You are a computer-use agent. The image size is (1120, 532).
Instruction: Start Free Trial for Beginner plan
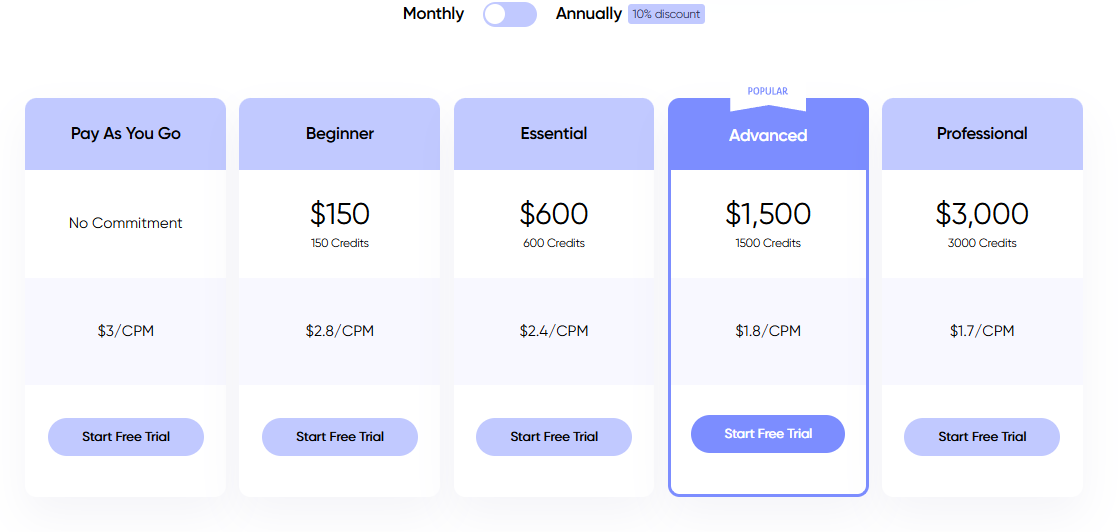[340, 437]
